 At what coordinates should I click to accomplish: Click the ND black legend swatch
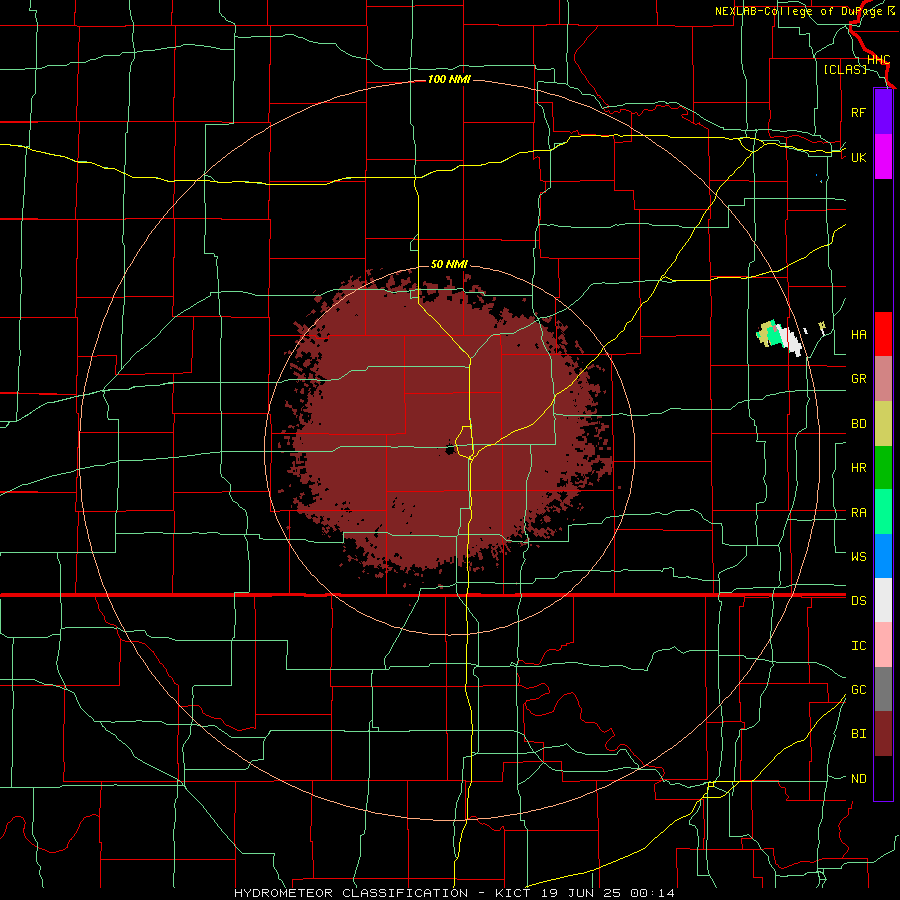[883, 778]
